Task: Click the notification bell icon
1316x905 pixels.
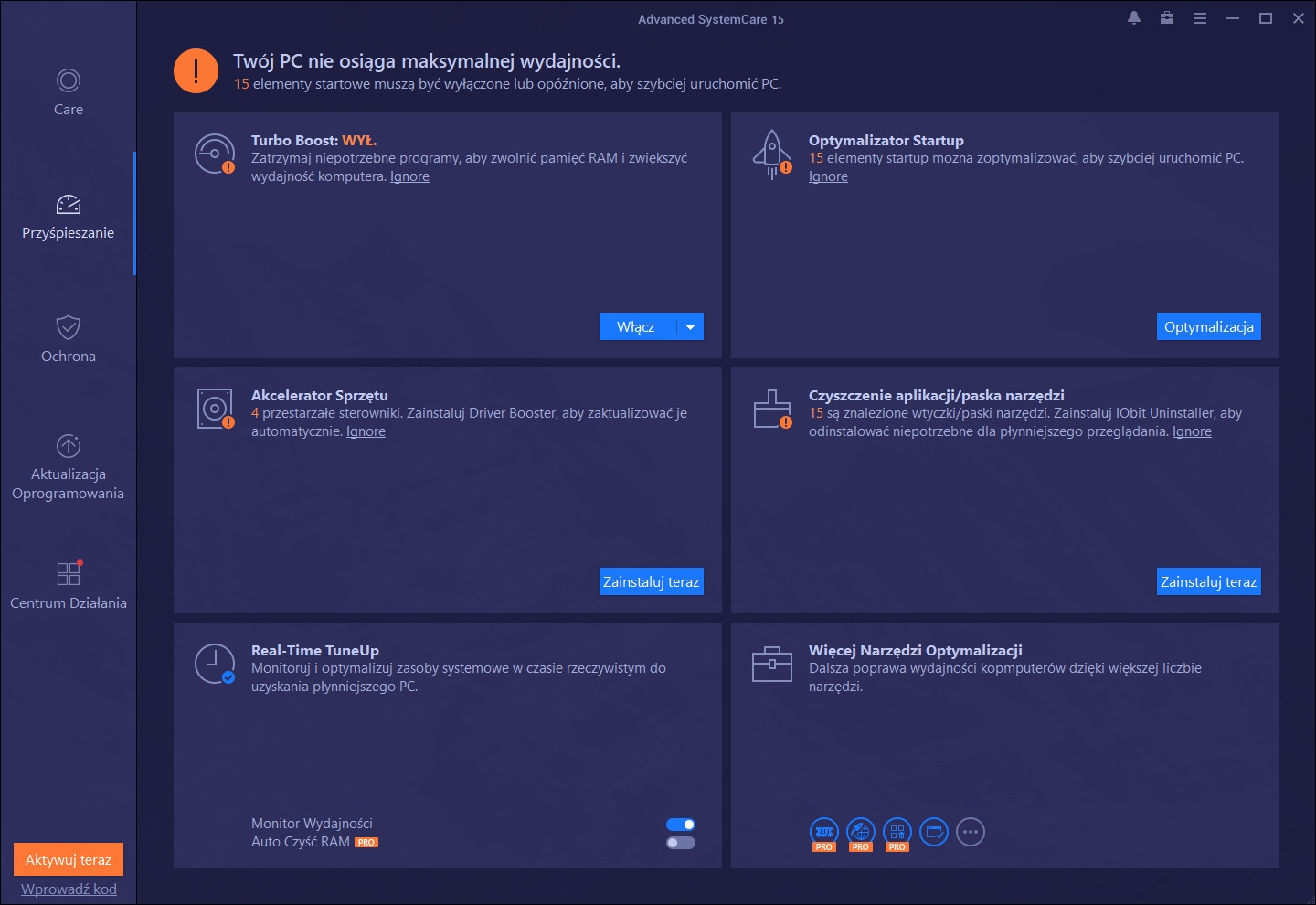Action: pyautogui.click(x=1134, y=18)
